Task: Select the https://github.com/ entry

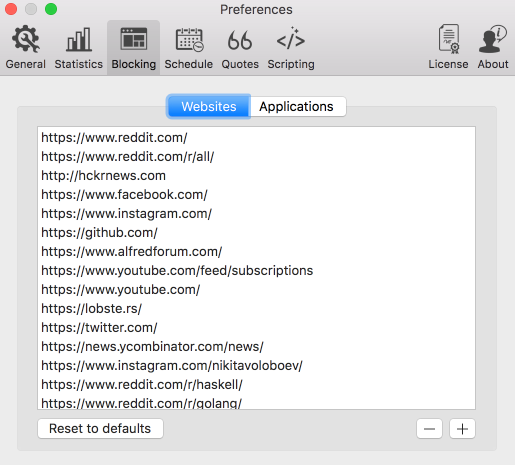Action: tap(256, 232)
